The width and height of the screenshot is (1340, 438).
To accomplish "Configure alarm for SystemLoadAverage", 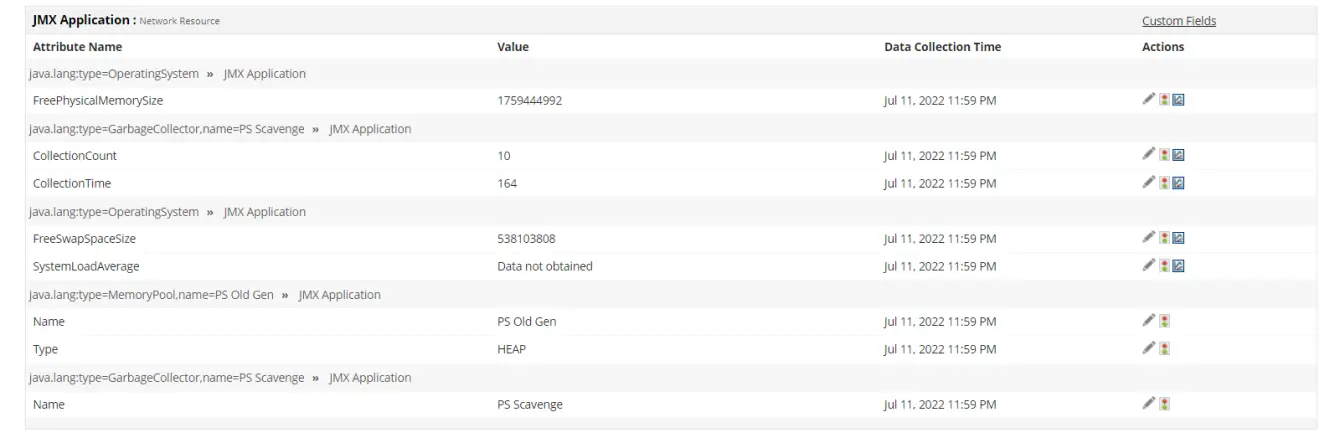I will click(x=1164, y=266).
